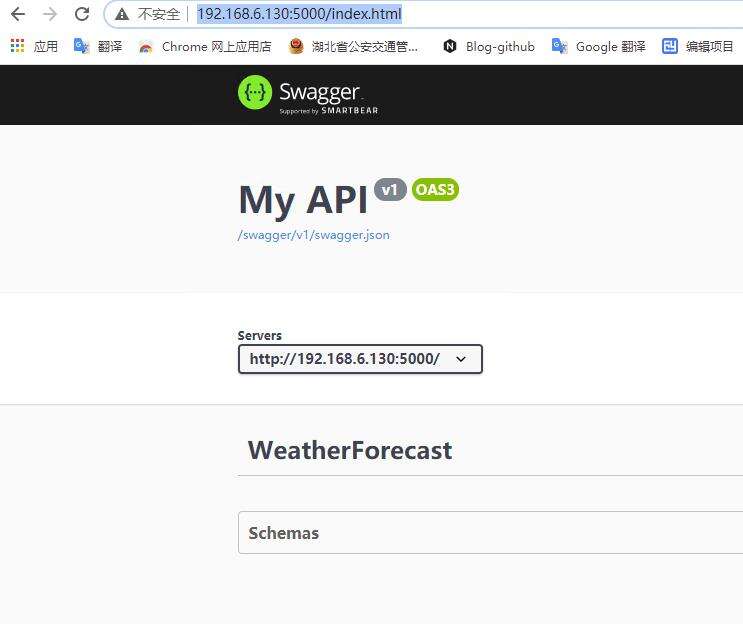743x624 pixels.
Task: Reload the page with refresh icon
Action: 82,14
